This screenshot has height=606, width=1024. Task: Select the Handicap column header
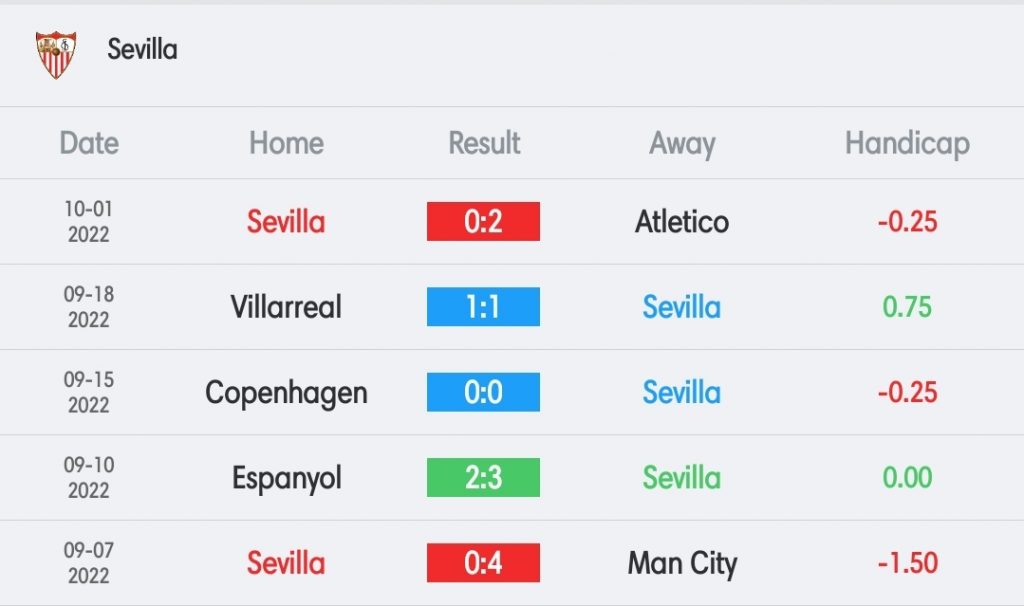point(907,144)
